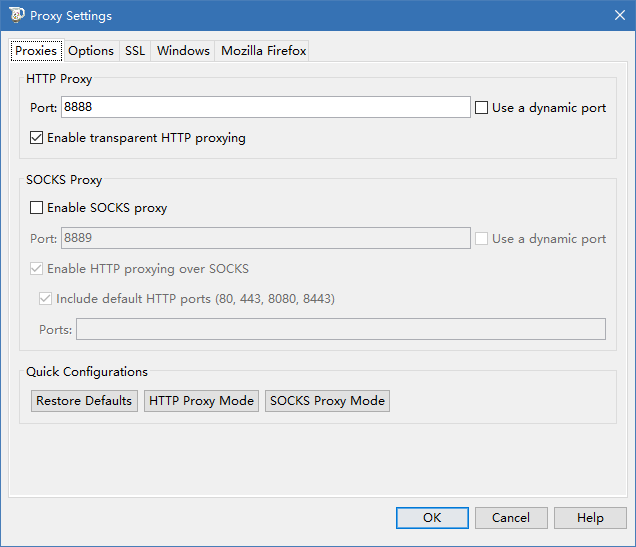This screenshot has width=636, height=547.
Task: Toggle Include default HTTP ports checkbox
Action: point(45,299)
